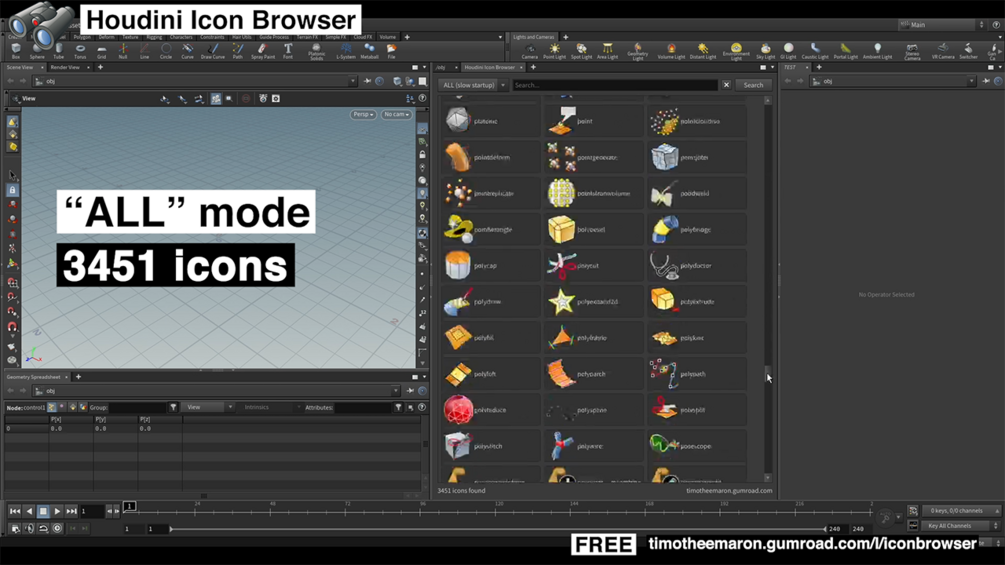This screenshot has height=565, width=1005.
Task: Add a Sky Light from shelf
Action: tap(765, 51)
